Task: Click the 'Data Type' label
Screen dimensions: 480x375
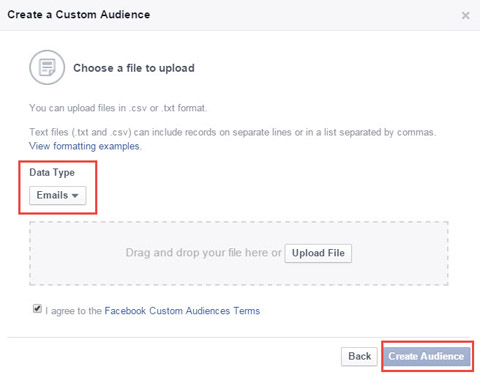Action: coord(52,172)
